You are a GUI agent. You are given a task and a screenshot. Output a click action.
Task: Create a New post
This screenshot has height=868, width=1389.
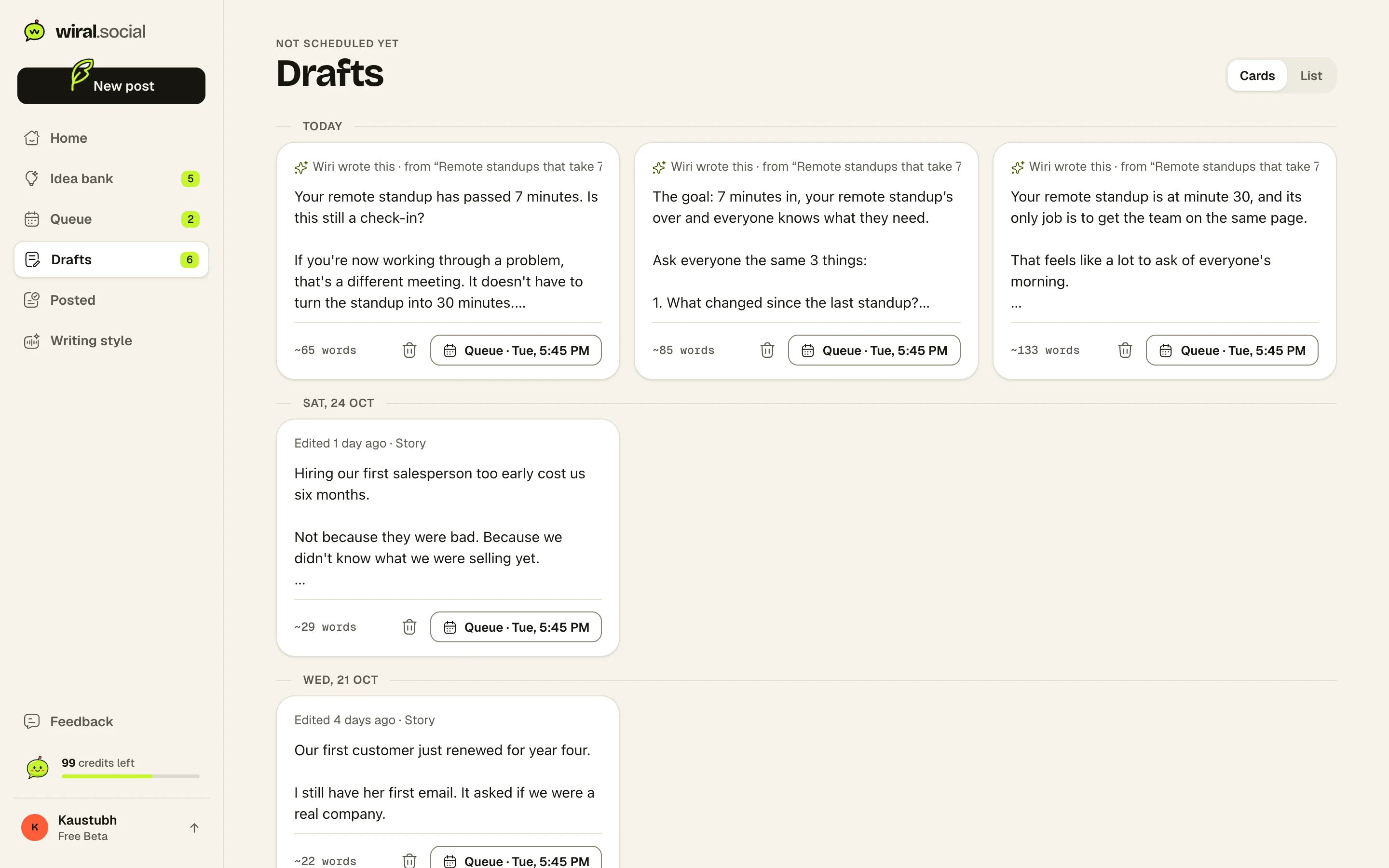point(111,85)
